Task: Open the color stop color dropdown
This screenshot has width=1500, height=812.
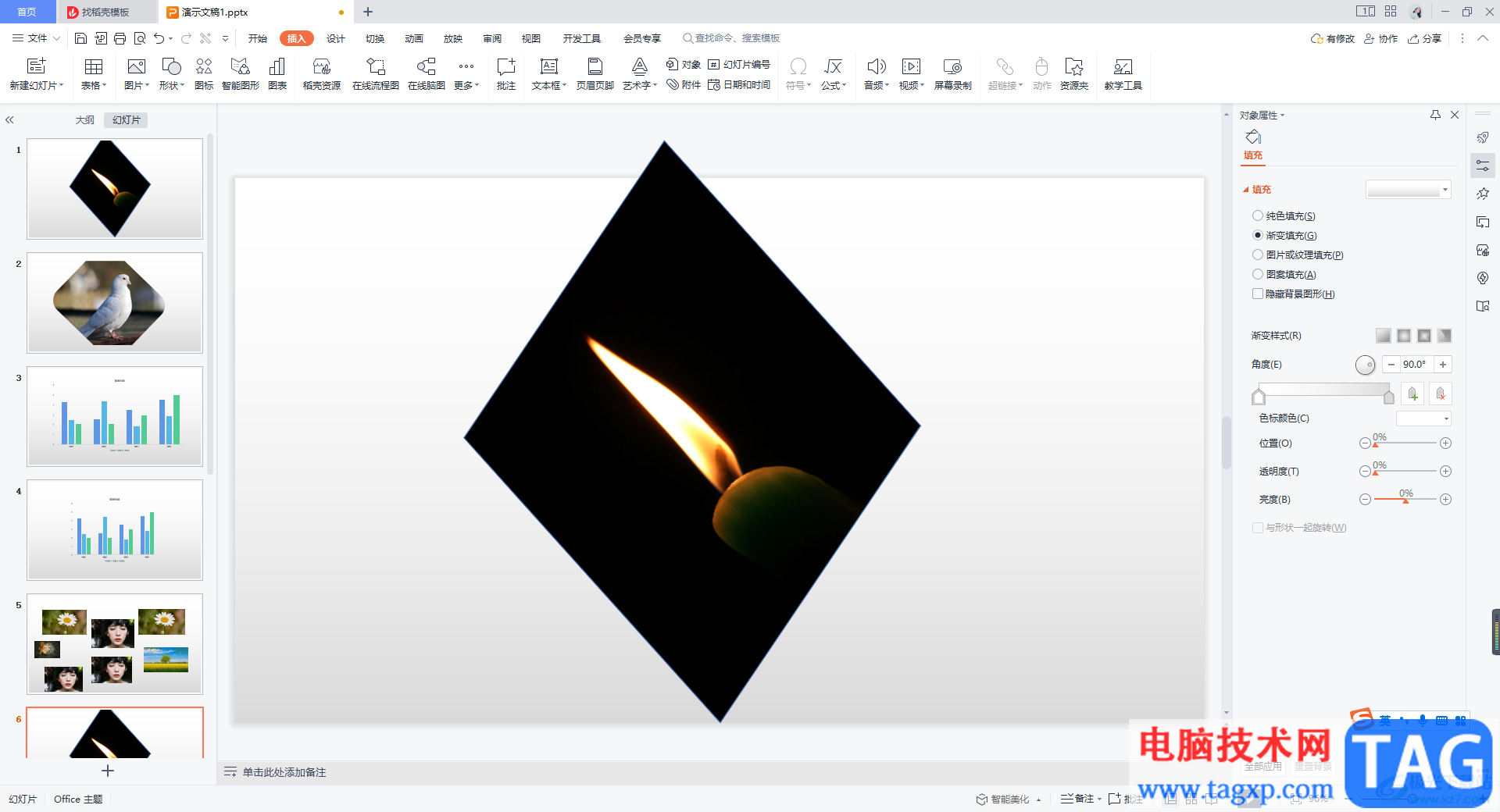Action: pyautogui.click(x=1423, y=418)
